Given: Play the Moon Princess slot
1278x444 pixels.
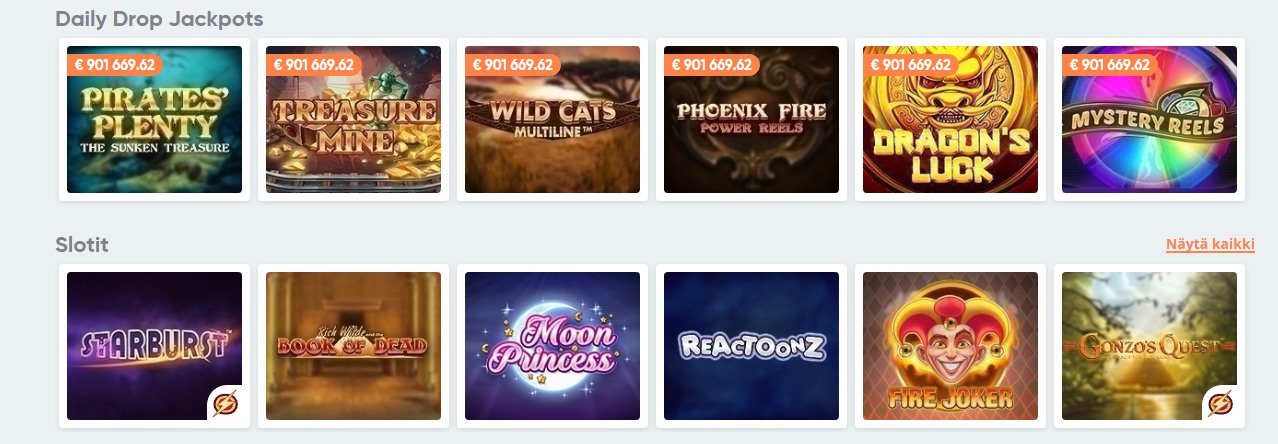Looking at the screenshot, I should (x=552, y=346).
